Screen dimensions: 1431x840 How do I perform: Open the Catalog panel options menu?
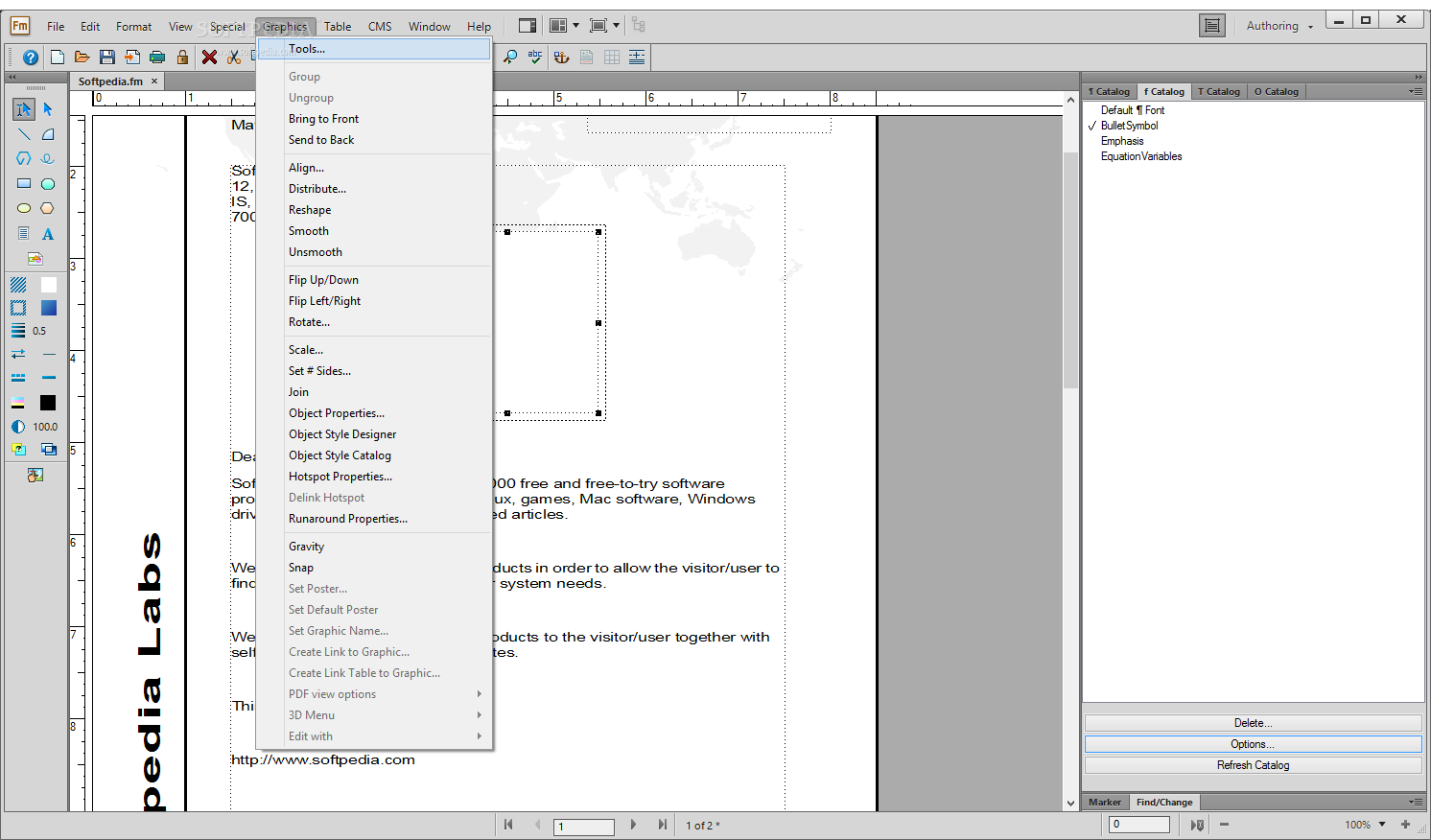coord(1415,92)
